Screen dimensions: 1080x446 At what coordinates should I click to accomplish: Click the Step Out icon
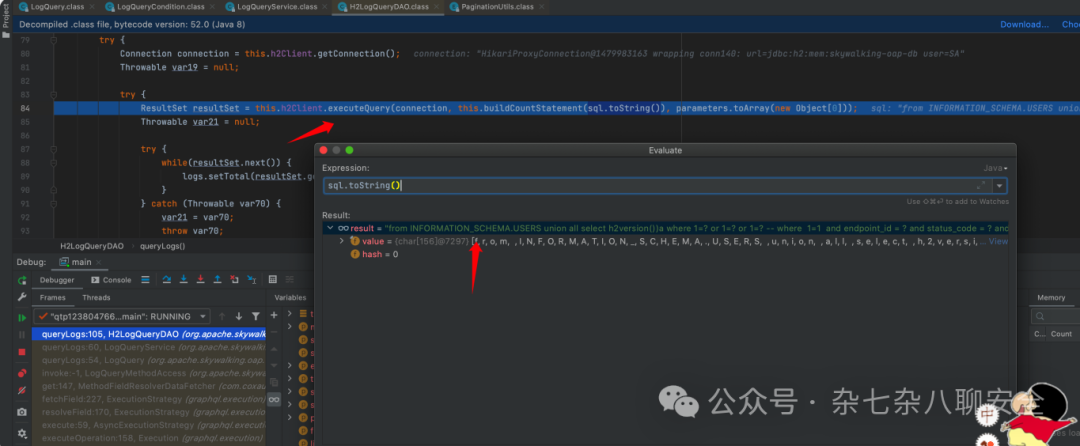217,279
